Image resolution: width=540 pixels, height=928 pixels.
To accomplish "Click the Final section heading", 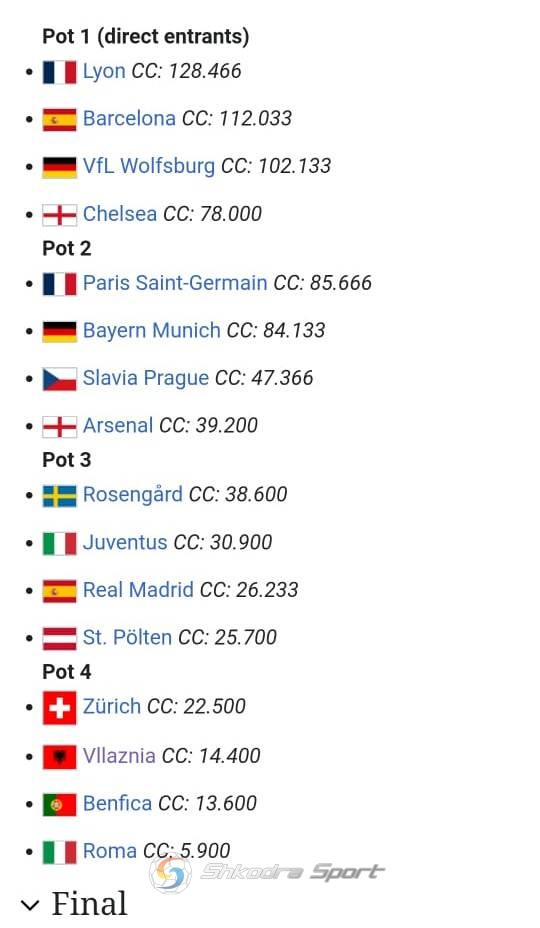I will click(89, 904).
